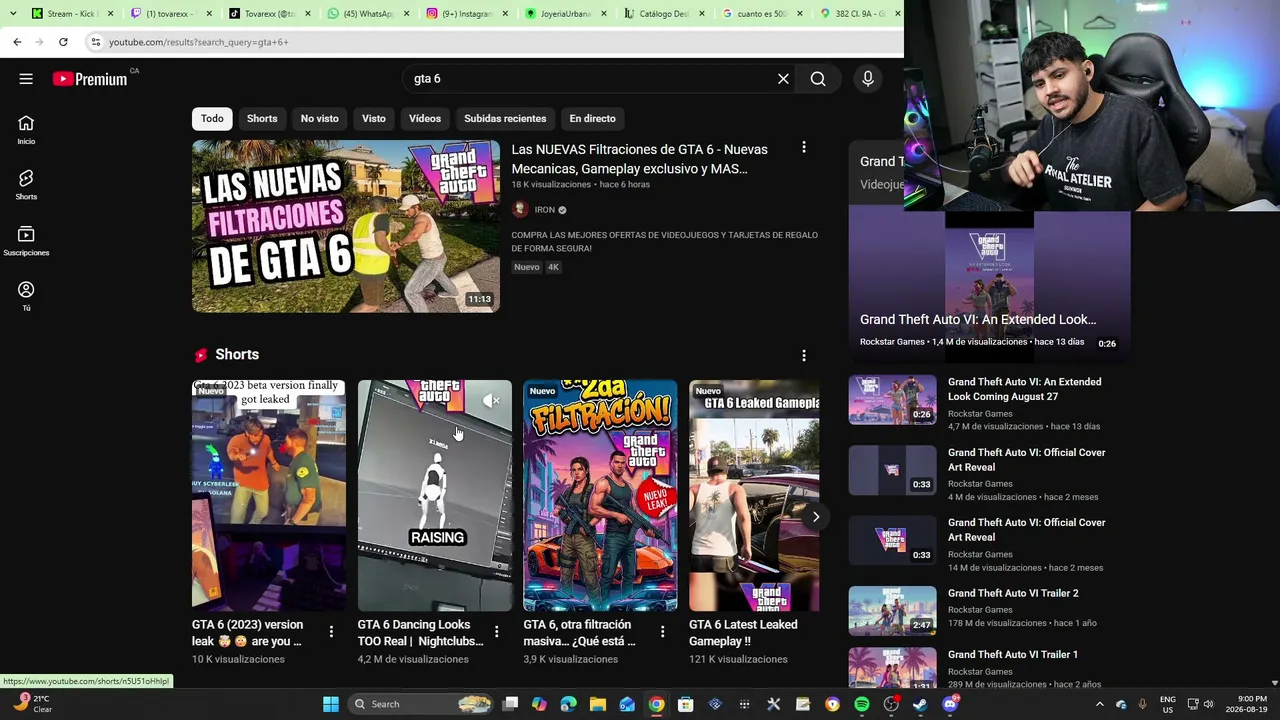Open Microsoft Edge from the taskbar
Image resolution: width=1280 pixels, height=720 pixels.
[x=569, y=704]
